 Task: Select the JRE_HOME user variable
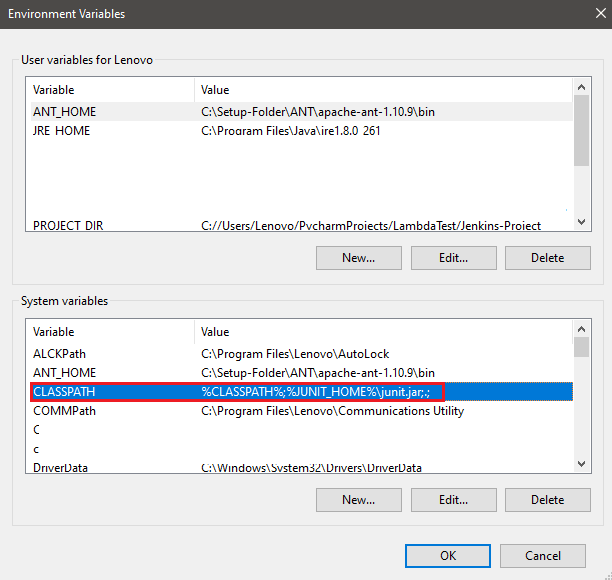62,131
